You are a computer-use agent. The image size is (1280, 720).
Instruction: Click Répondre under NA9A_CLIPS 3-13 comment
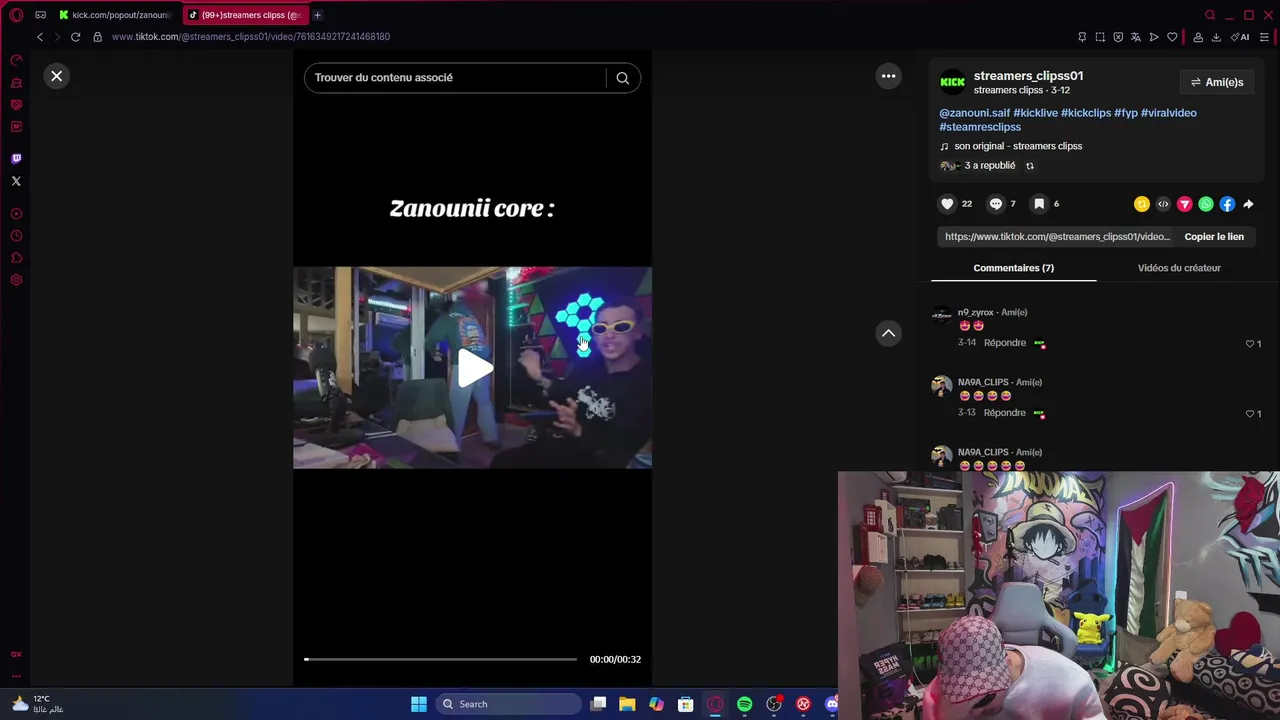(1005, 413)
